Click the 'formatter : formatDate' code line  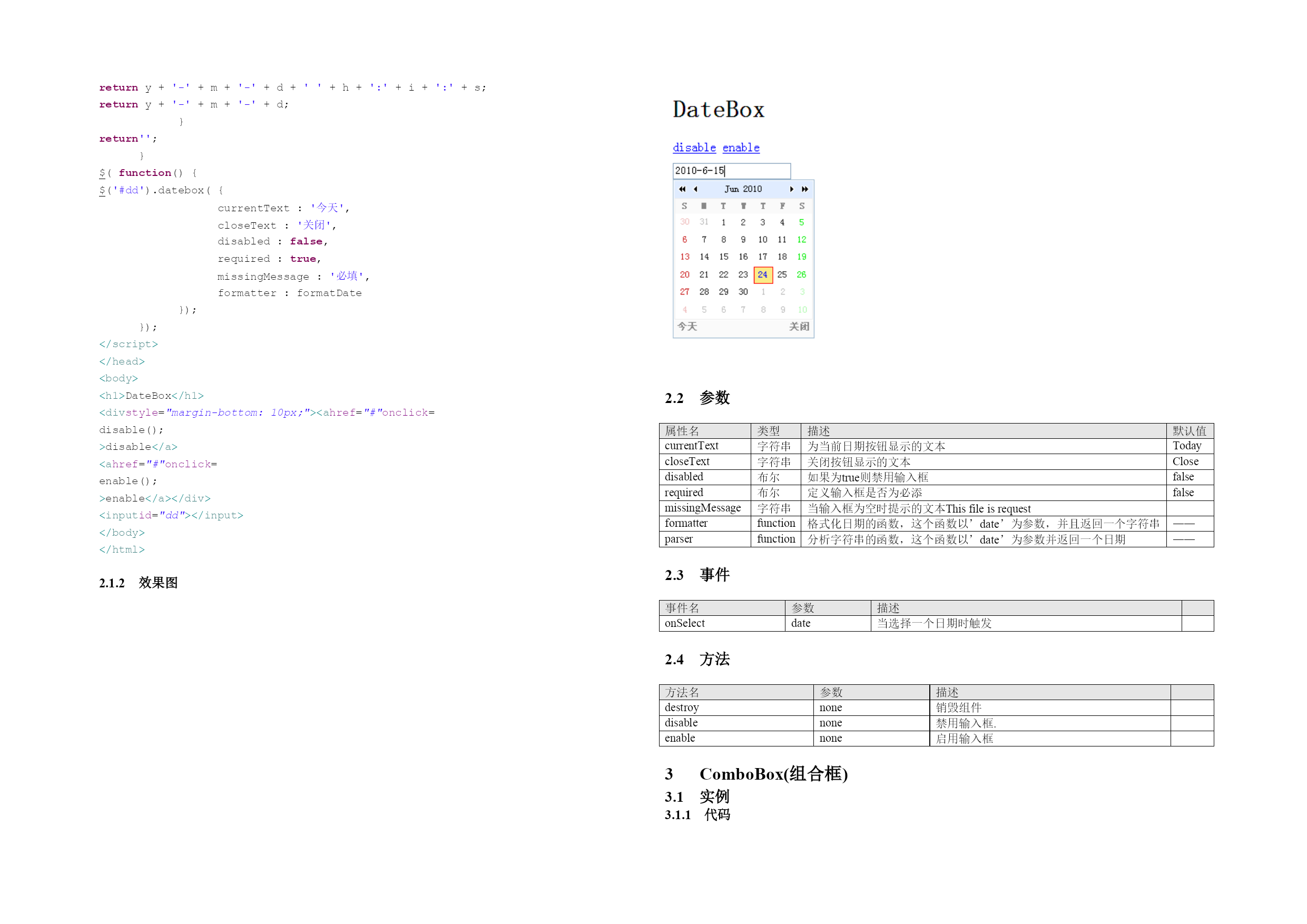coord(290,293)
